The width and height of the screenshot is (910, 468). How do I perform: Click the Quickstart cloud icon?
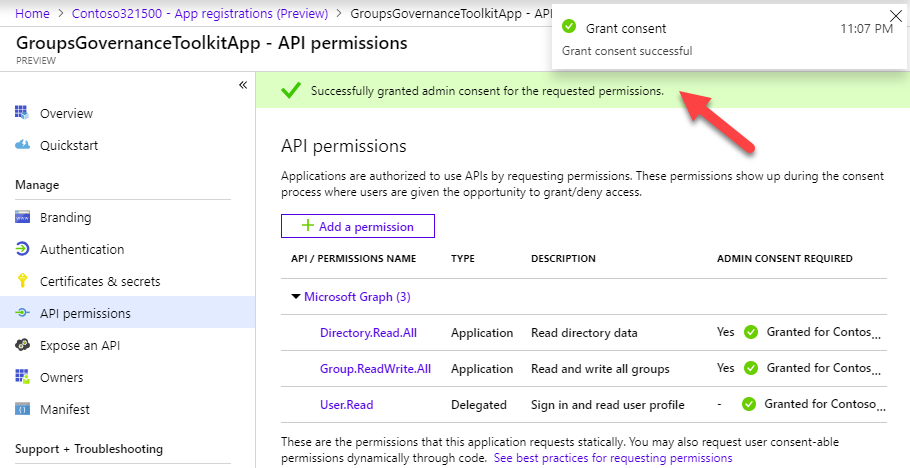click(x=22, y=145)
